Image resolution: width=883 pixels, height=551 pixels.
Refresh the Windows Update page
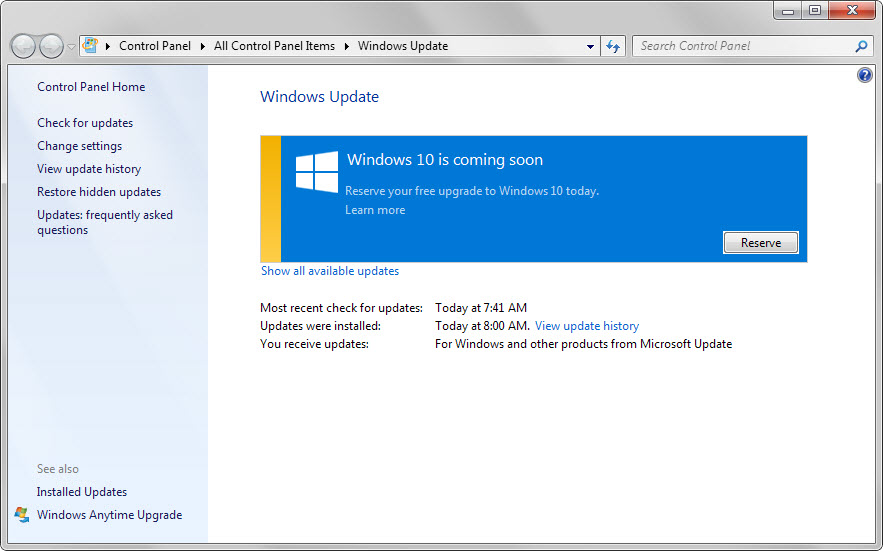tap(613, 46)
